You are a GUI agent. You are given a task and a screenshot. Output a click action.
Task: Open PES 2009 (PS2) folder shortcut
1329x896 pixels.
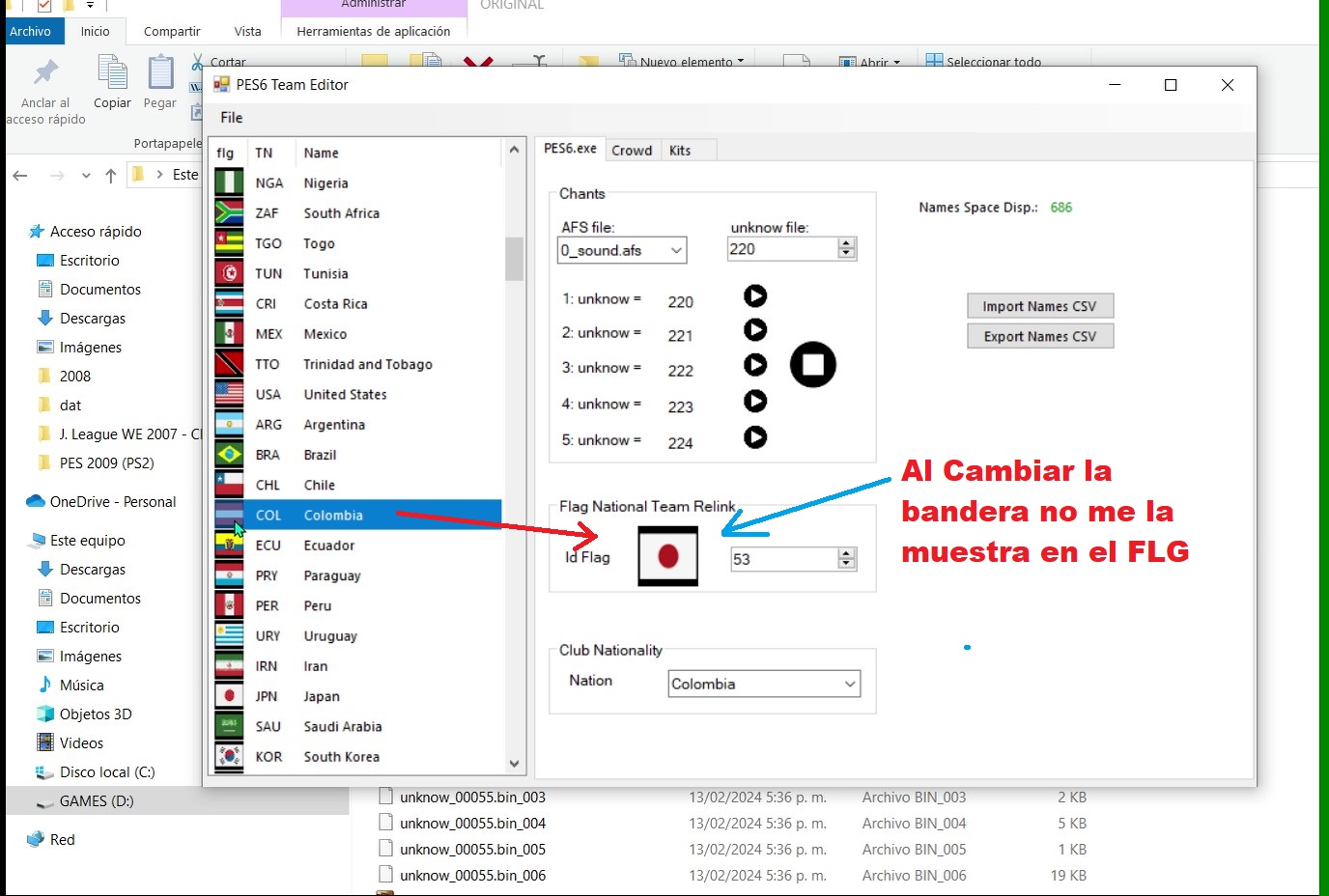pyautogui.click(x=95, y=462)
